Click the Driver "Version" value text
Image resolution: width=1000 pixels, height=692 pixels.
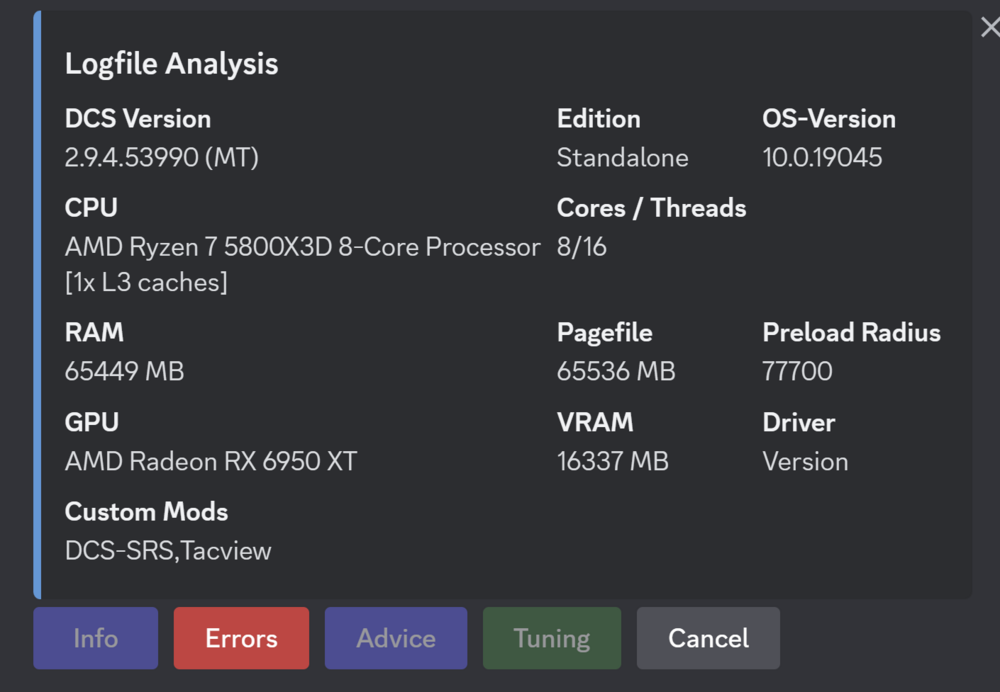805,461
